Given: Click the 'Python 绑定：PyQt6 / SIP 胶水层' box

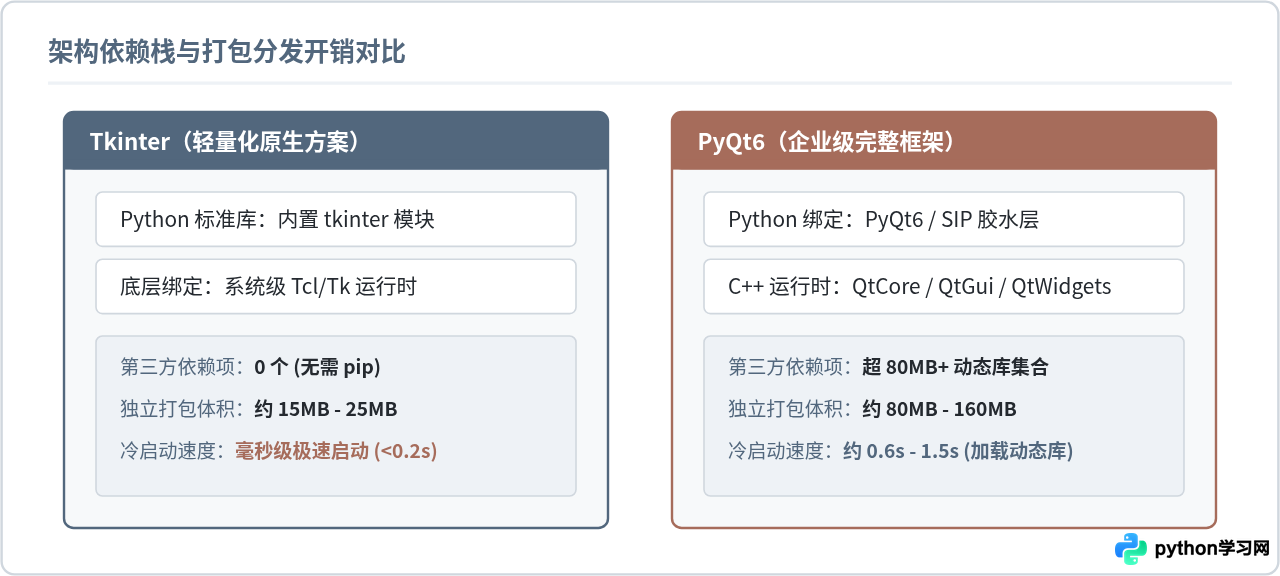Looking at the screenshot, I should 944,219.
